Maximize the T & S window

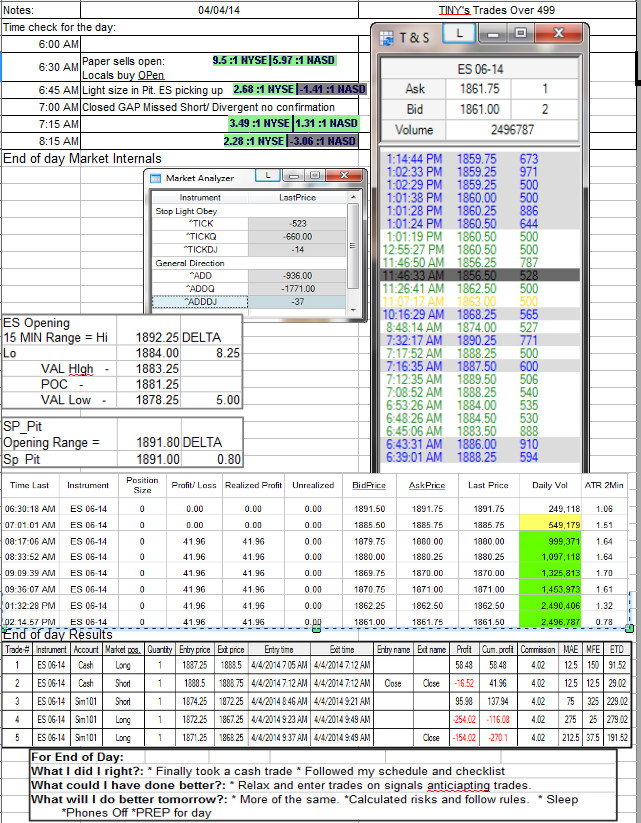(x=520, y=34)
